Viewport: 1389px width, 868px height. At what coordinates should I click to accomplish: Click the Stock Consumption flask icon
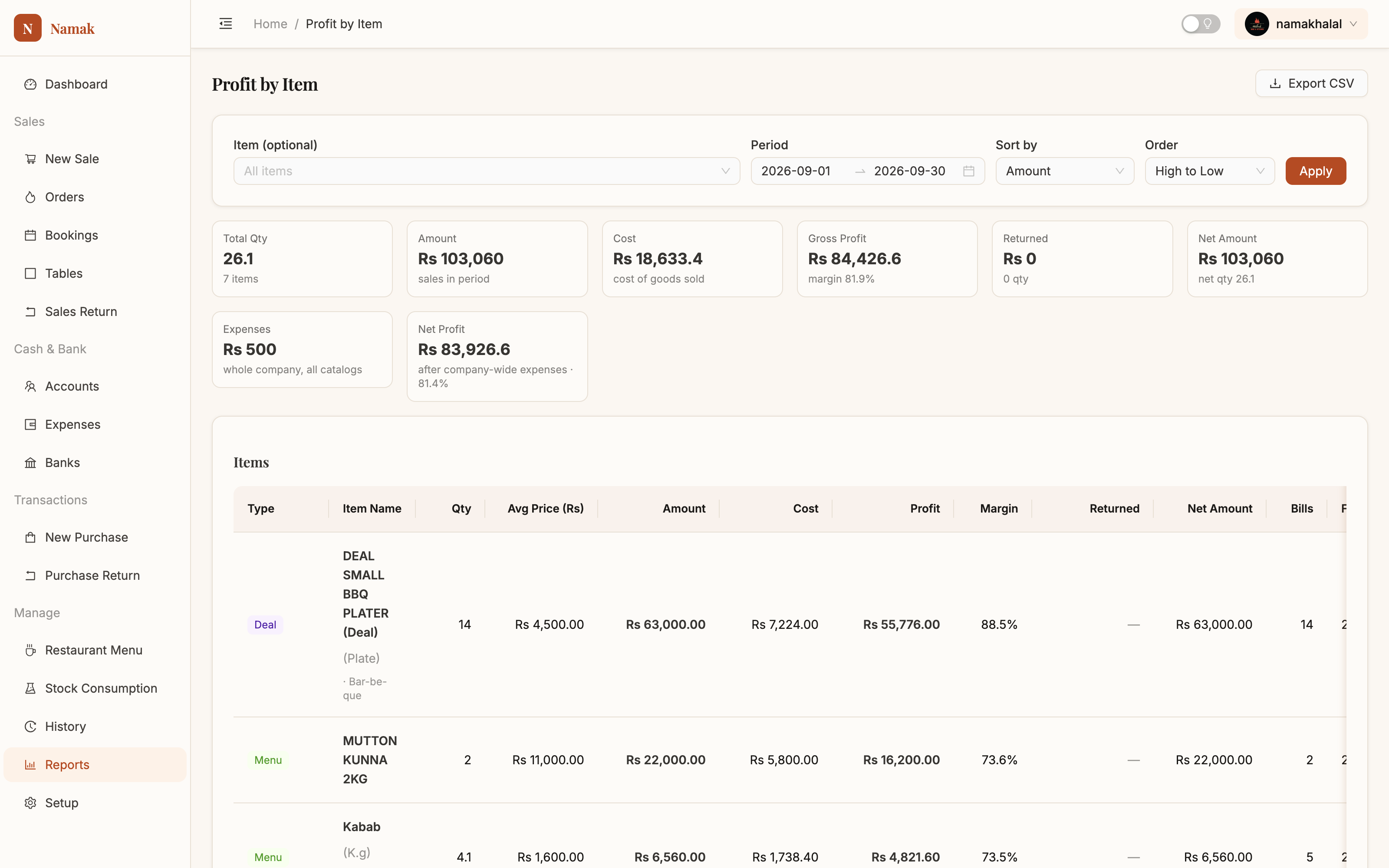(30, 688)
